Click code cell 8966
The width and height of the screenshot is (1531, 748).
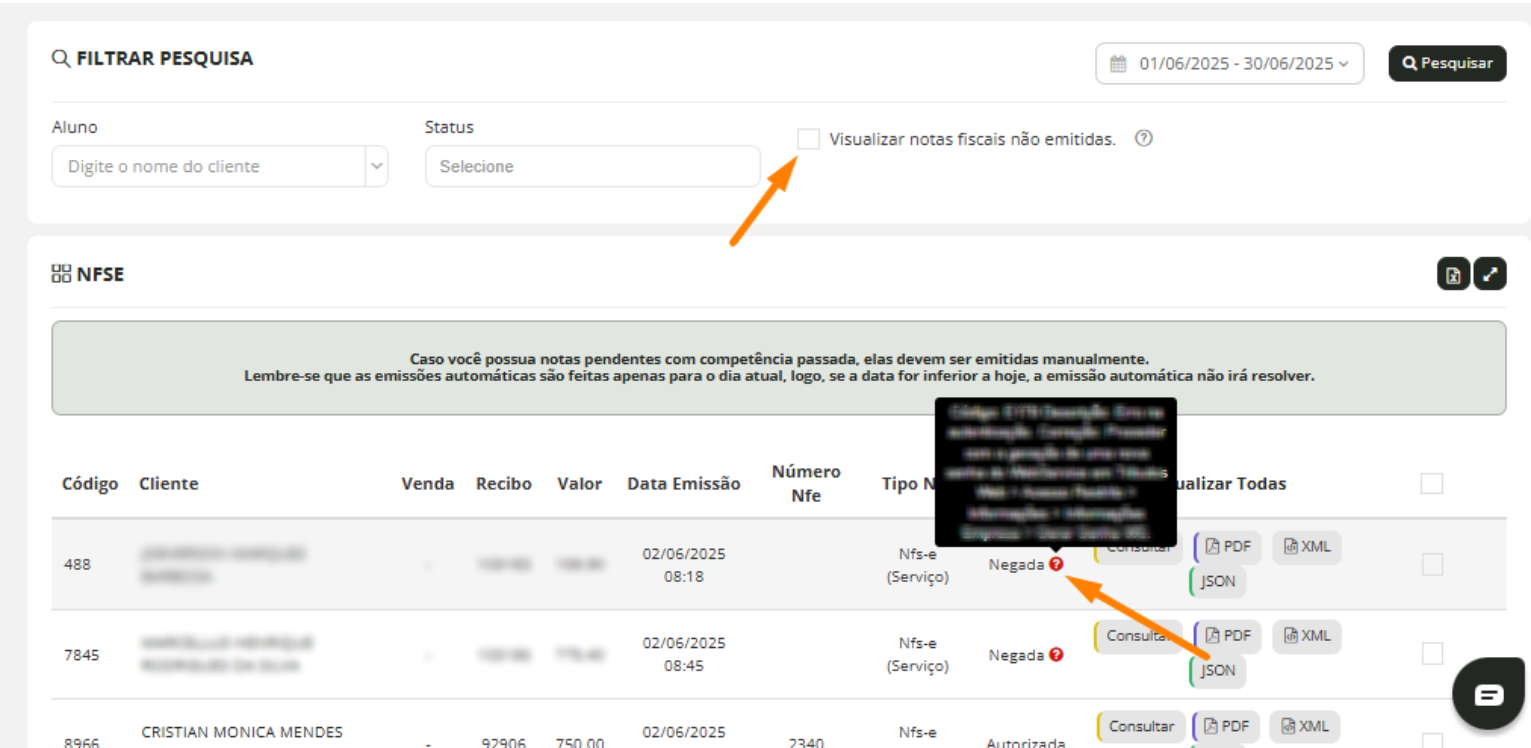81,743
